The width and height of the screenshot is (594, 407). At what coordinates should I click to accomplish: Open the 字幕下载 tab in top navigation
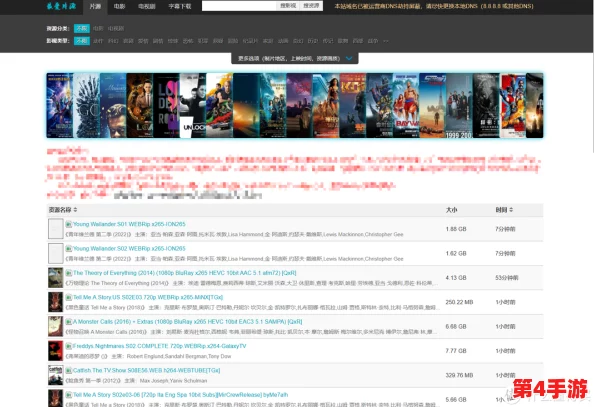(180, 6)
